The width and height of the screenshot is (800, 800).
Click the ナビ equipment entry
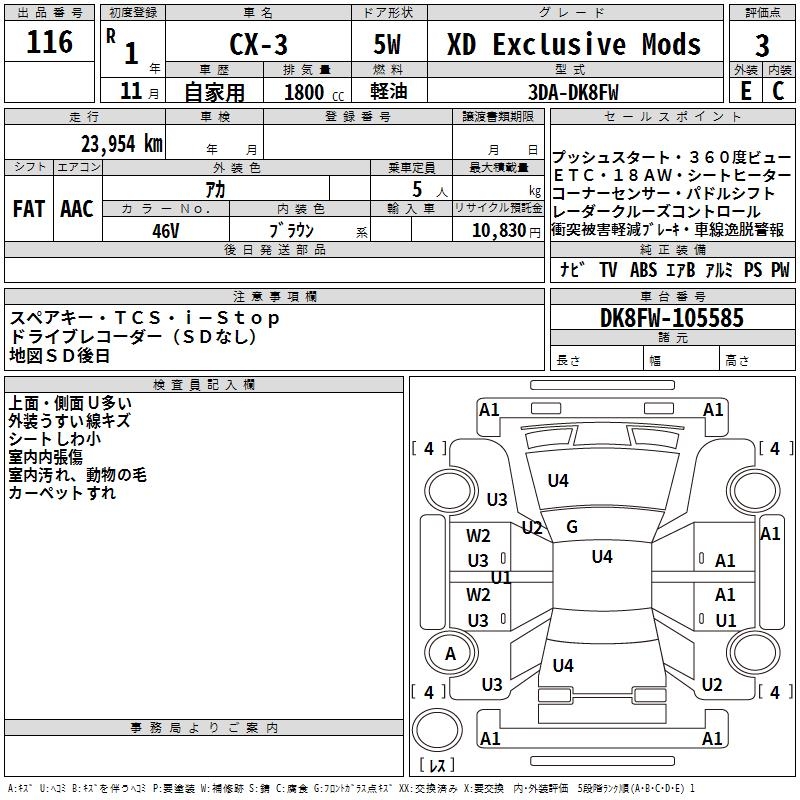point(572,269)
